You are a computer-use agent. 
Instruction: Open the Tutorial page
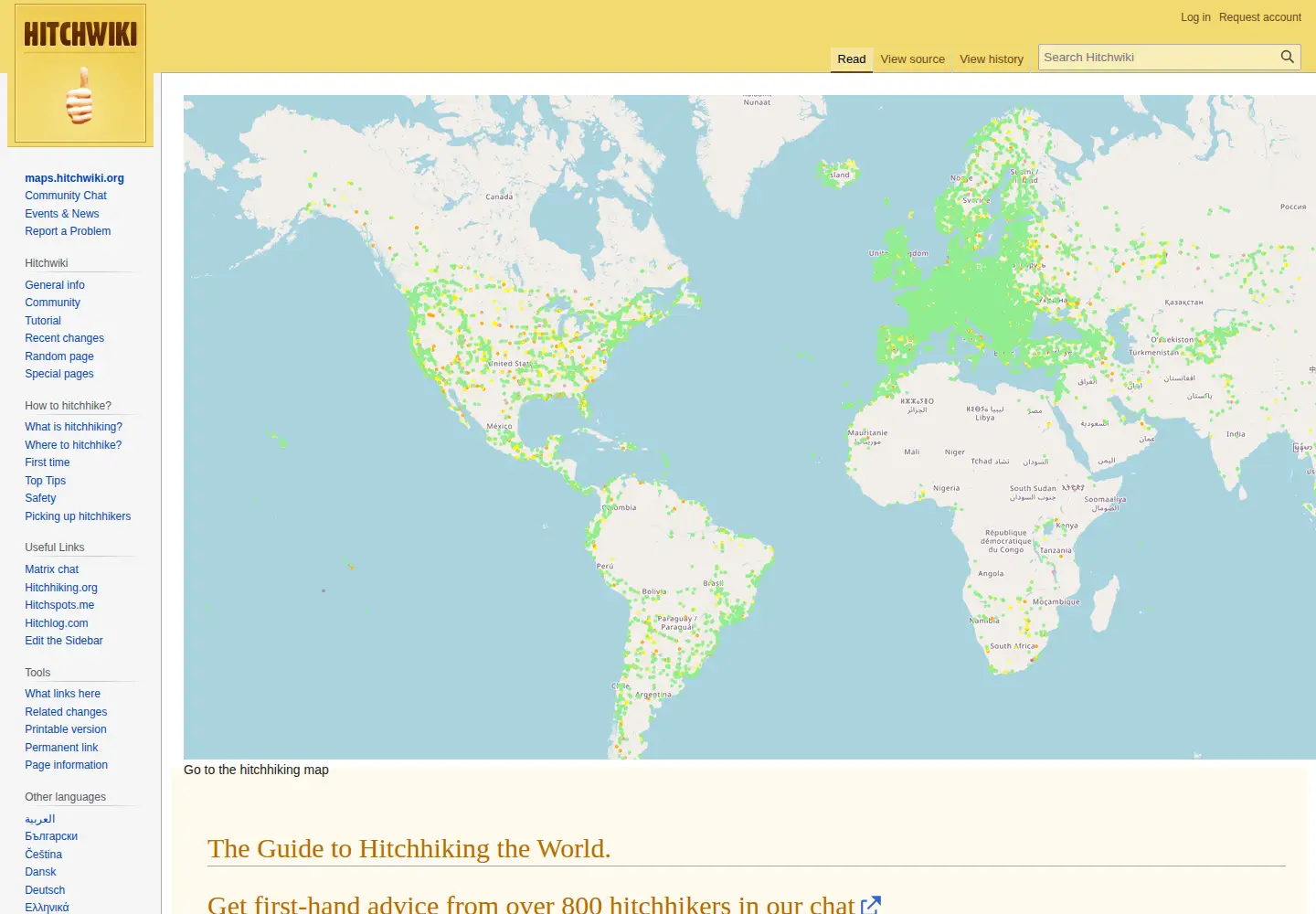[43, 321]
